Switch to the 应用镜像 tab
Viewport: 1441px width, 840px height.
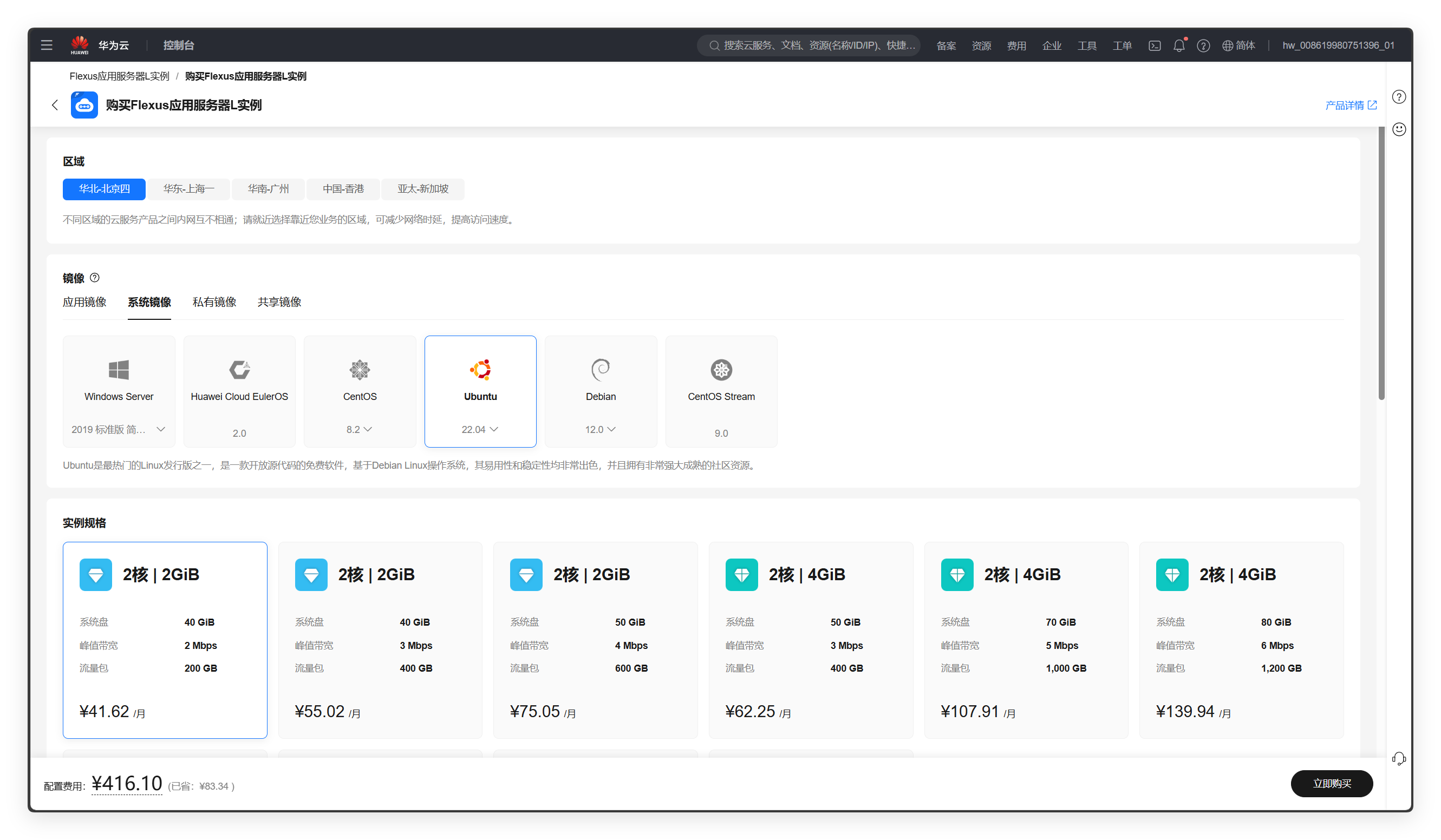pyautogui.click(x=84, y=301)
